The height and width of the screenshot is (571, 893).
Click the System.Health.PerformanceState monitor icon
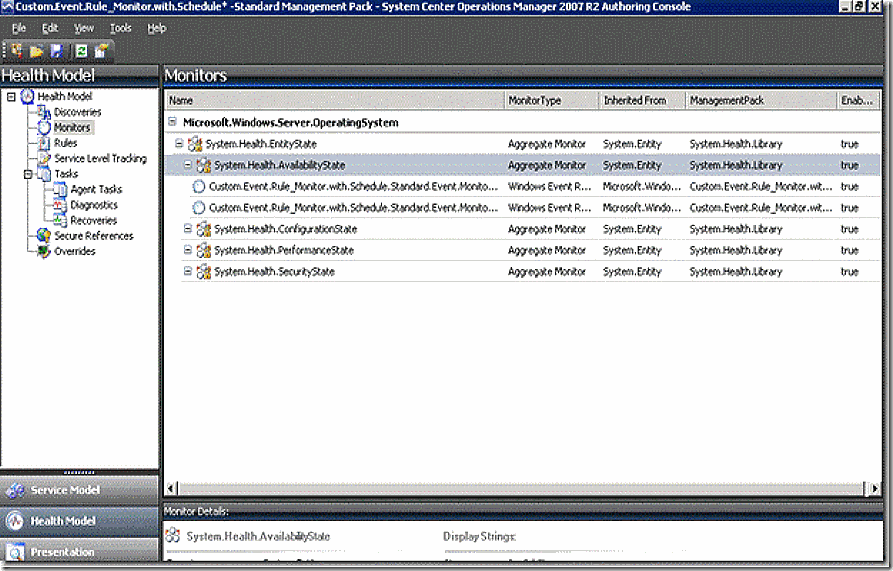pyautogui.click(x=204, y=250)
